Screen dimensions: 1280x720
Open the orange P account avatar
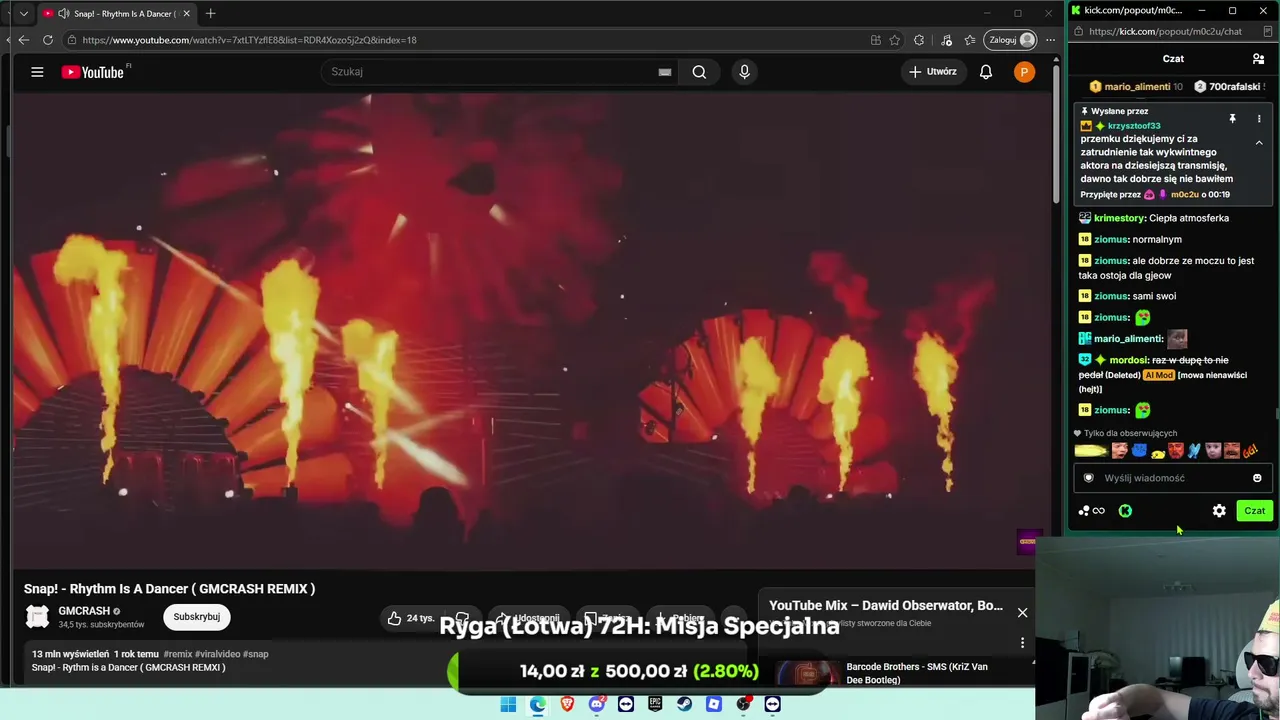(1024, 72)
